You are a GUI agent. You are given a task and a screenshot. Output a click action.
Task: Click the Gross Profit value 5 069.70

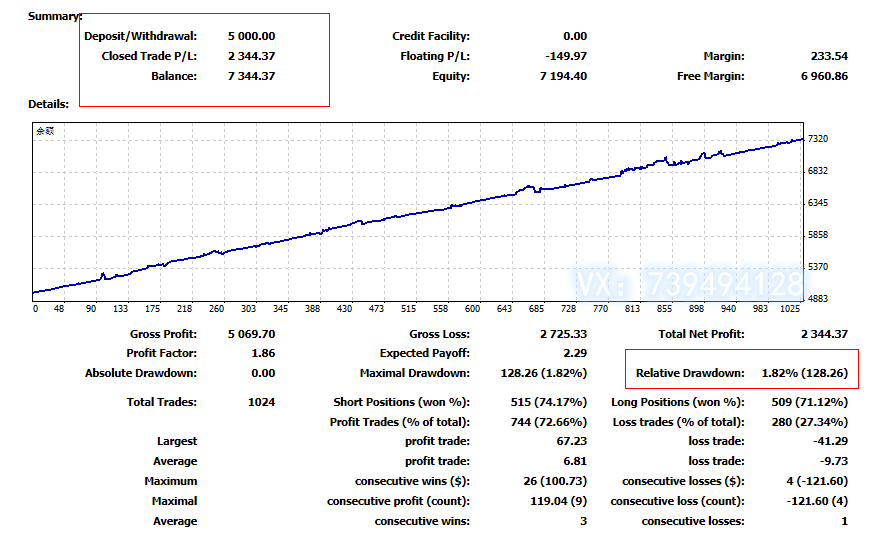click(251, 334)
